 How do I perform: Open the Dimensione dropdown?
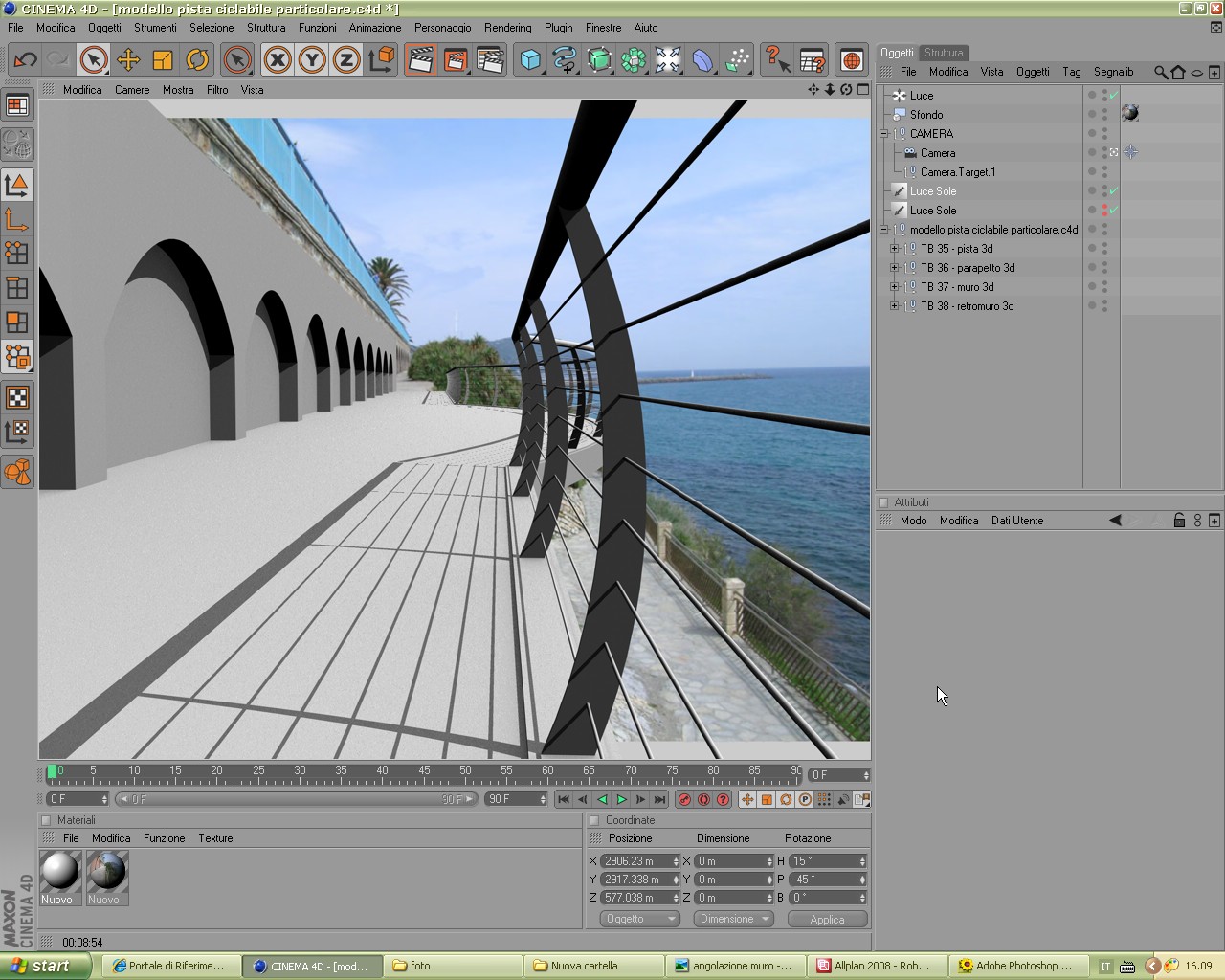[x=733, y=919]
